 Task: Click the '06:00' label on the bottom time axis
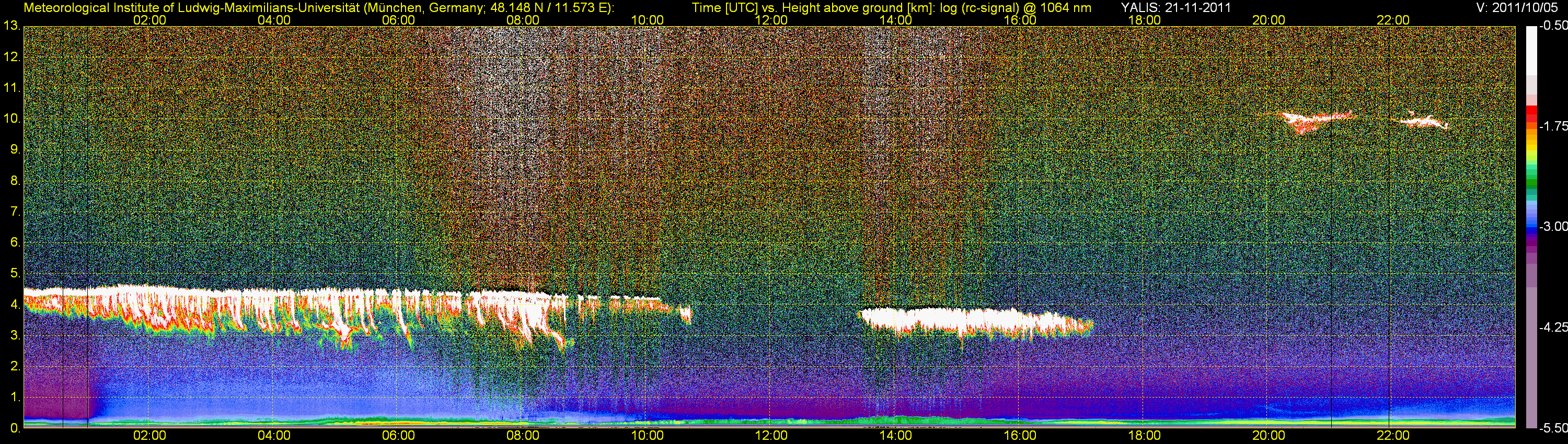(399, 436)
